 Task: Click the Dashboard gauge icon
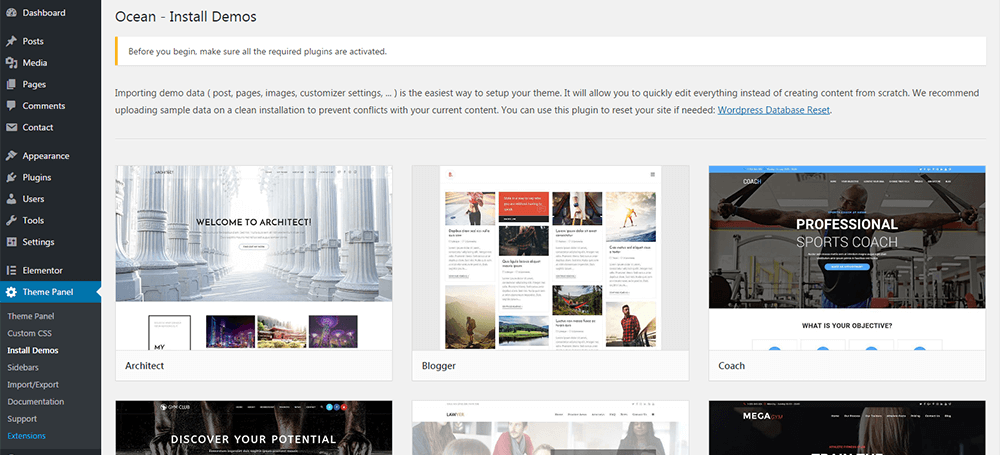[x=11, y=13]
